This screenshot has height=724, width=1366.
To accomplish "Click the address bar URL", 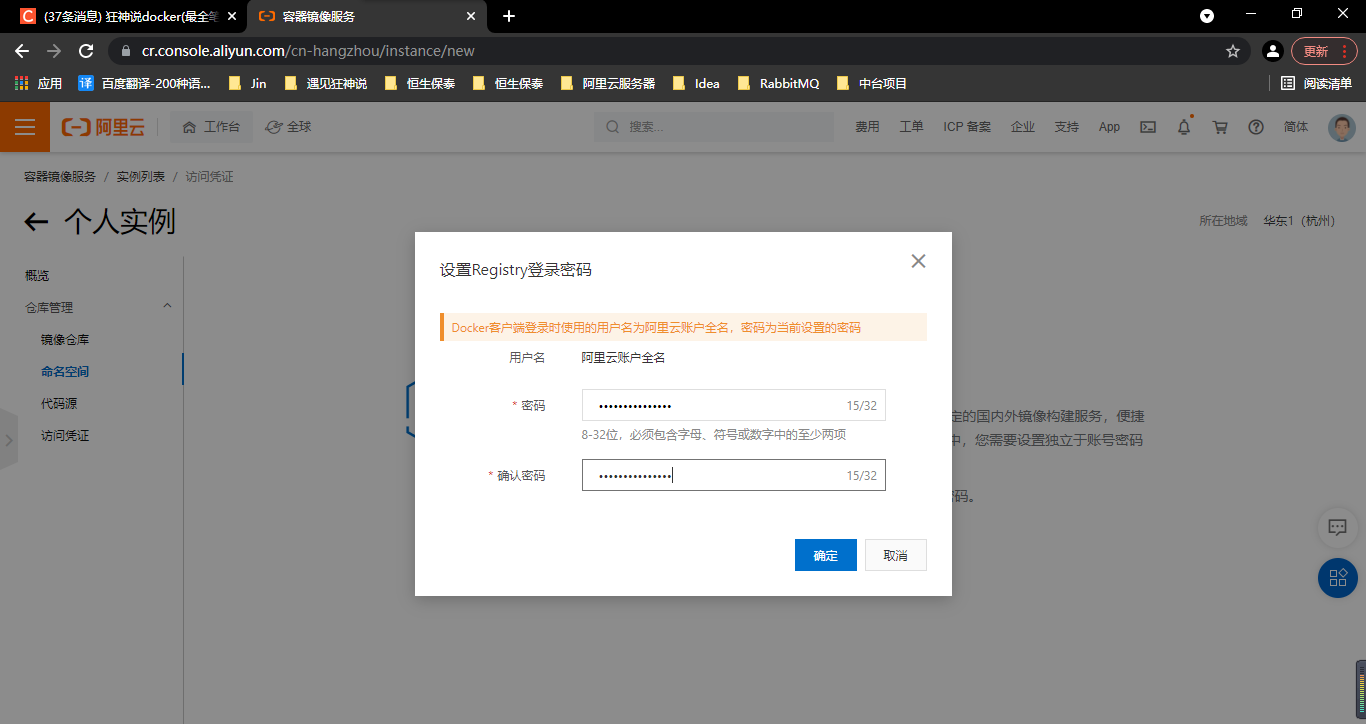I will tap(308, 51).
